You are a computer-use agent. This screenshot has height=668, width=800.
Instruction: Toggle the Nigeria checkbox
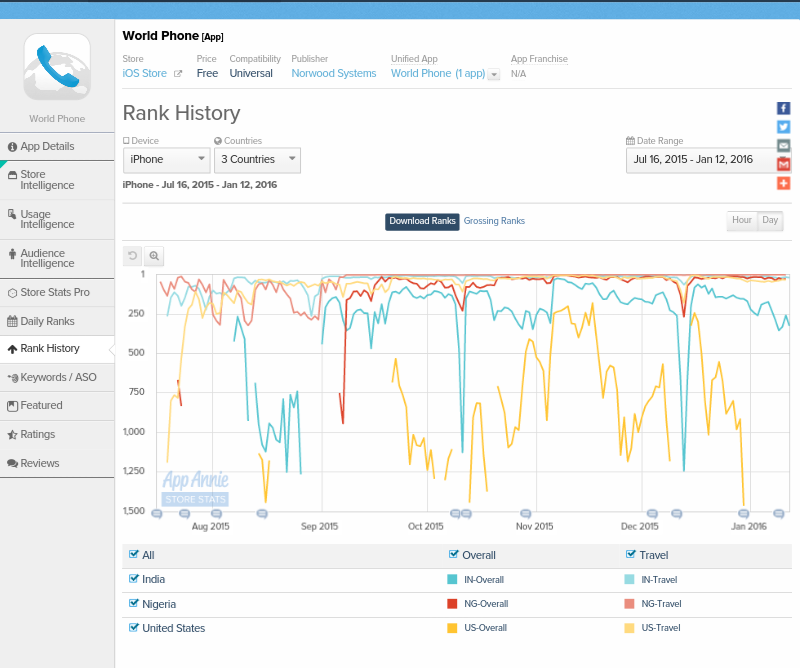pyautogui.click(x=134, y=603)
